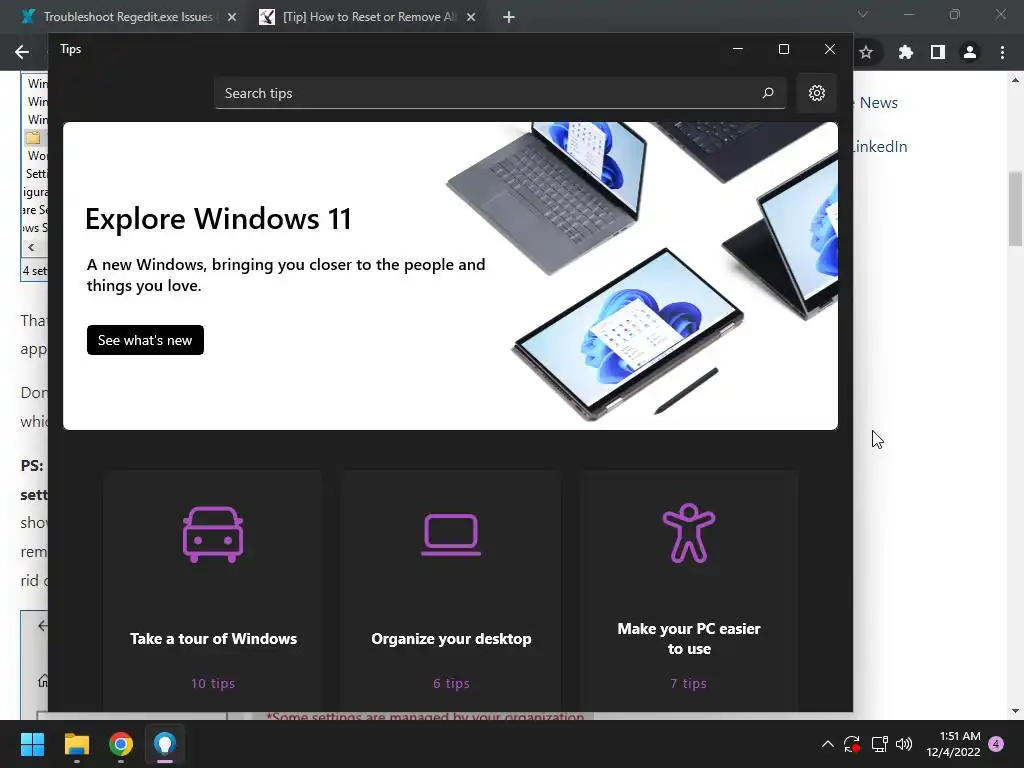Screen dimensions: 1024x768
Task: Click the See what's new button
Action: [x=145, y=340]
